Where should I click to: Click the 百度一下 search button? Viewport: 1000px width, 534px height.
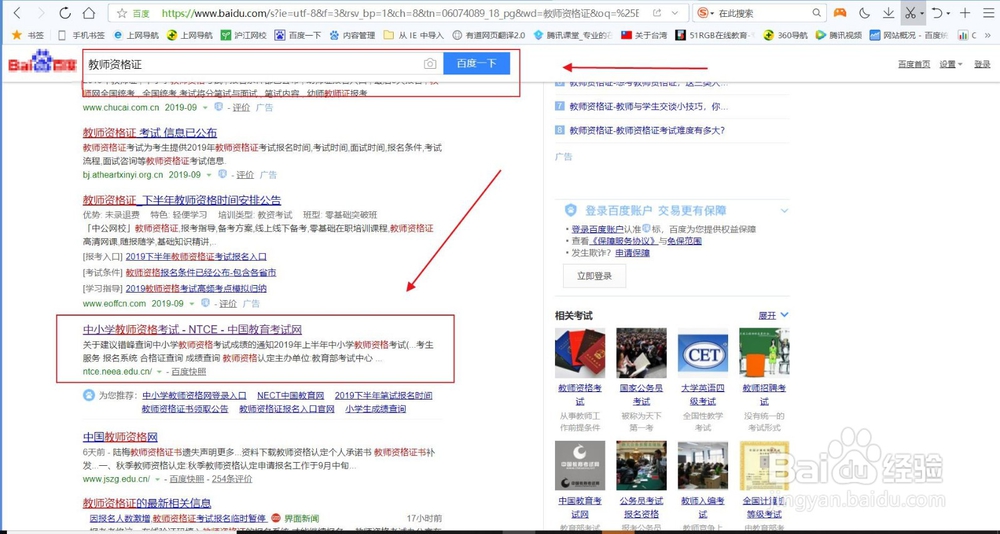point(476,64)
